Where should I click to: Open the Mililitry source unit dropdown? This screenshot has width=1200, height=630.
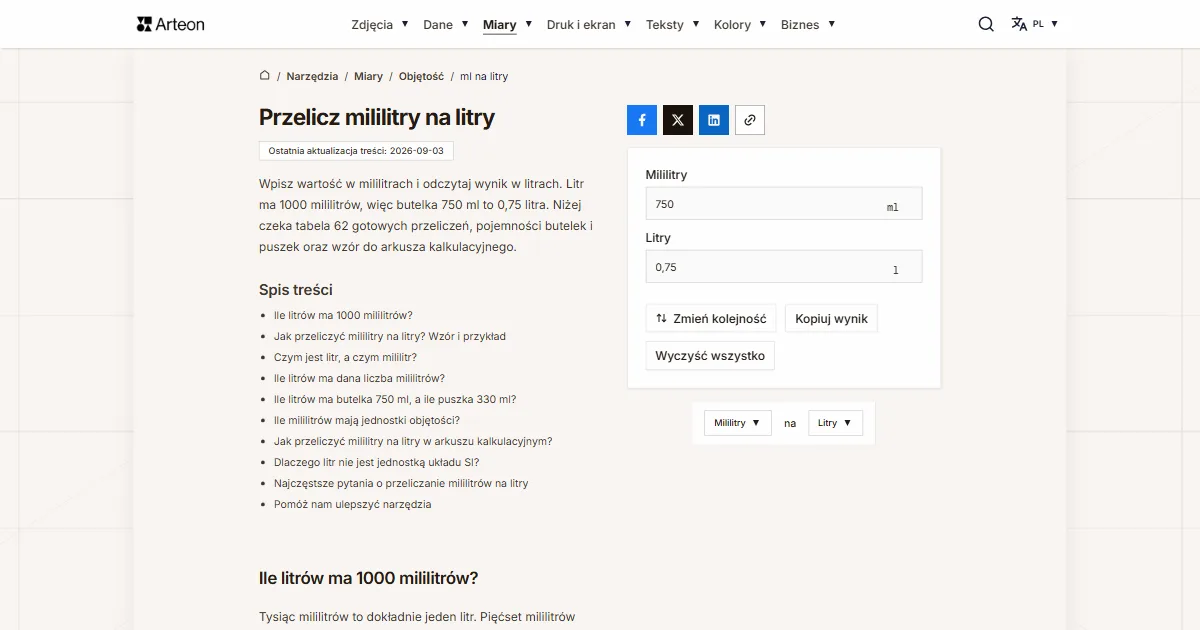tap(737, 423)
